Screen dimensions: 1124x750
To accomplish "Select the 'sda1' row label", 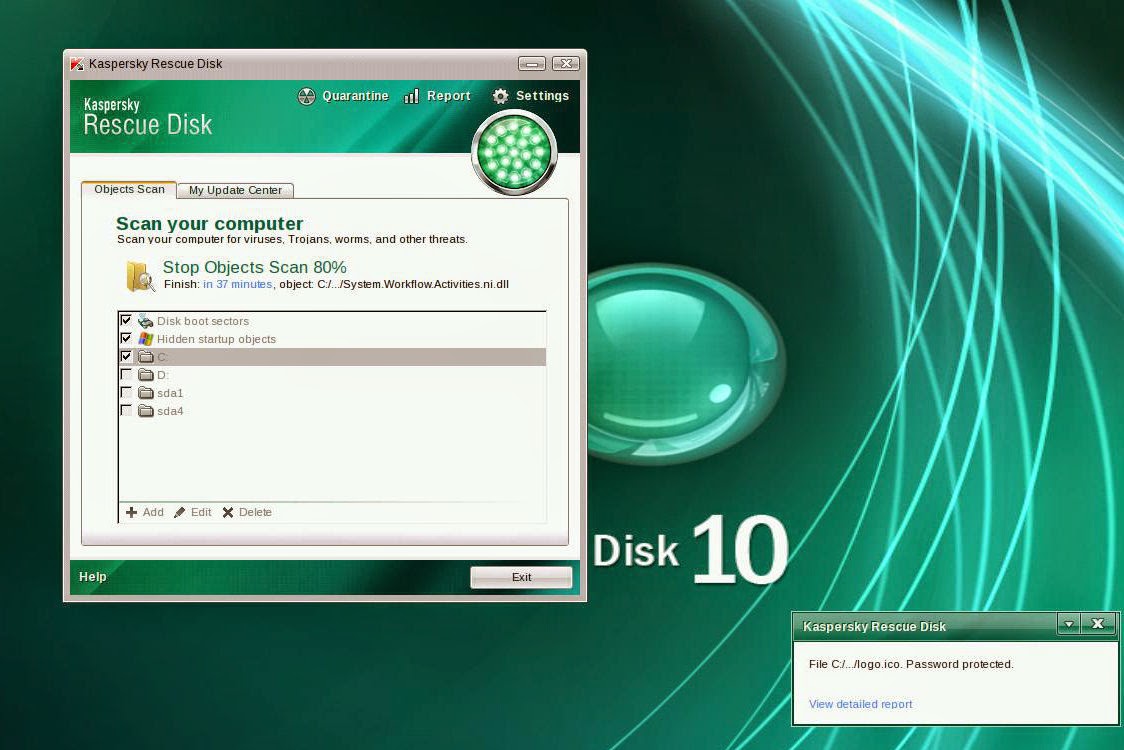I will pyautogui.click(x=170, y=393).
